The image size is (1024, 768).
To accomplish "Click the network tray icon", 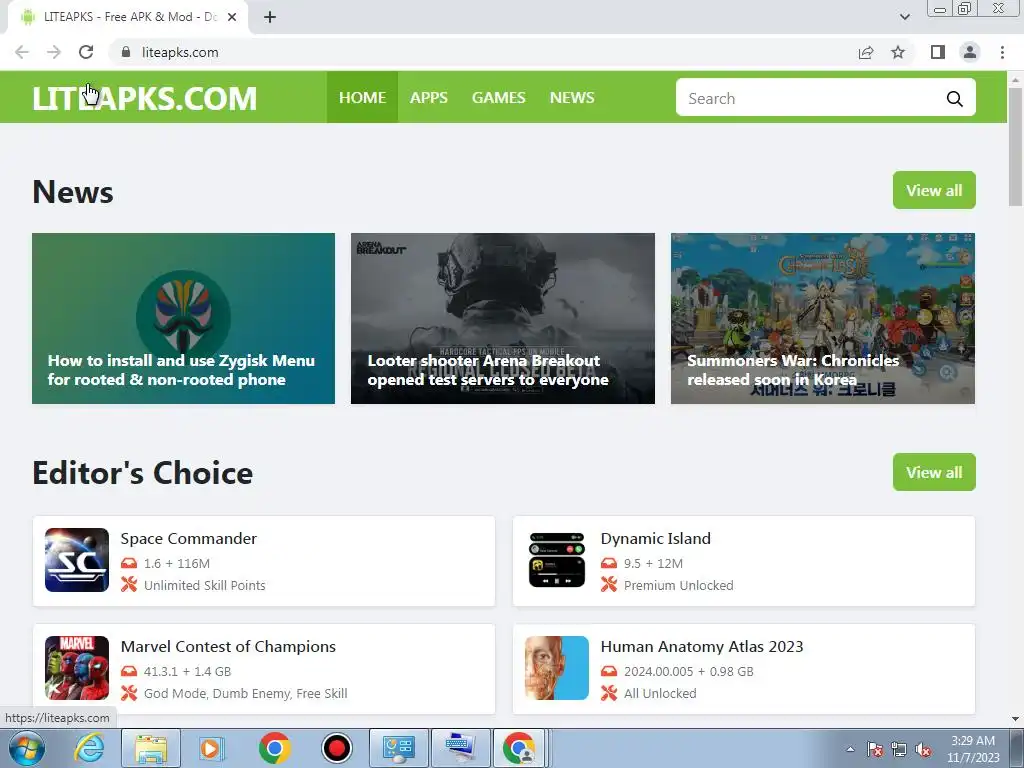I will [x=899, y=750].
